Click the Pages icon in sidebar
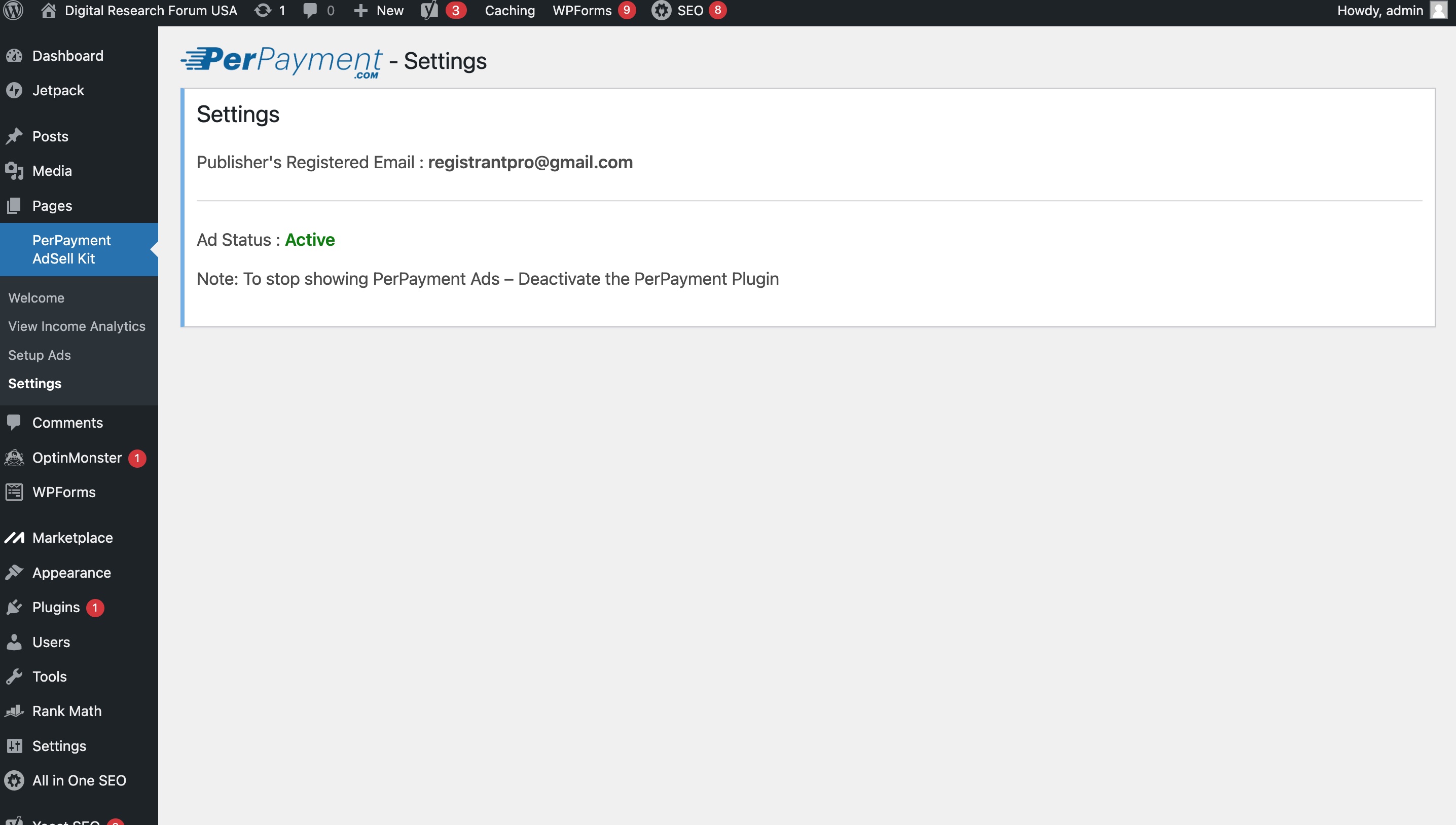 (x=14, y=205)
